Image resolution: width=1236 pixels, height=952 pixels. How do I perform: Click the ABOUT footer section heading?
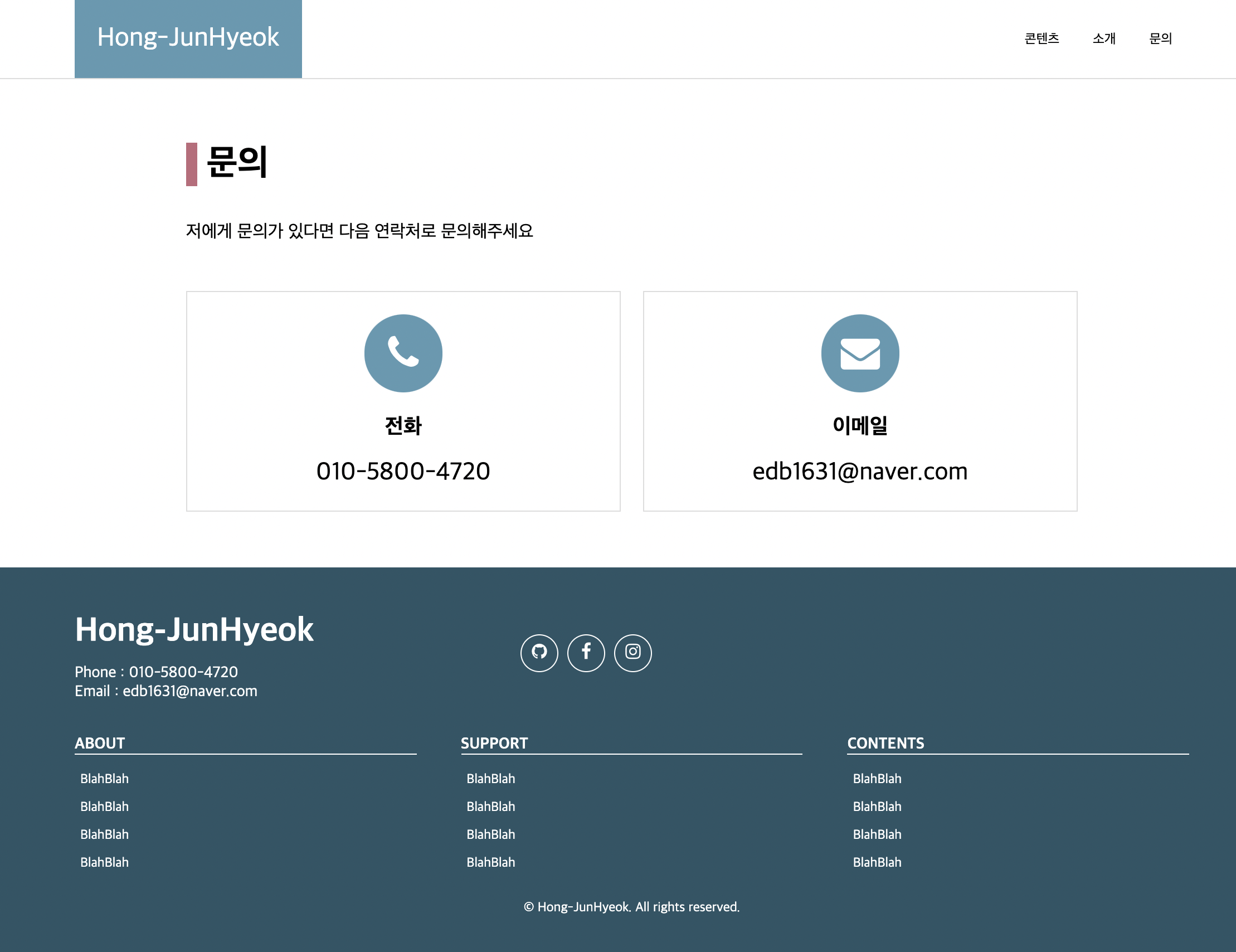pyautogui.click(x=101, y=743)
